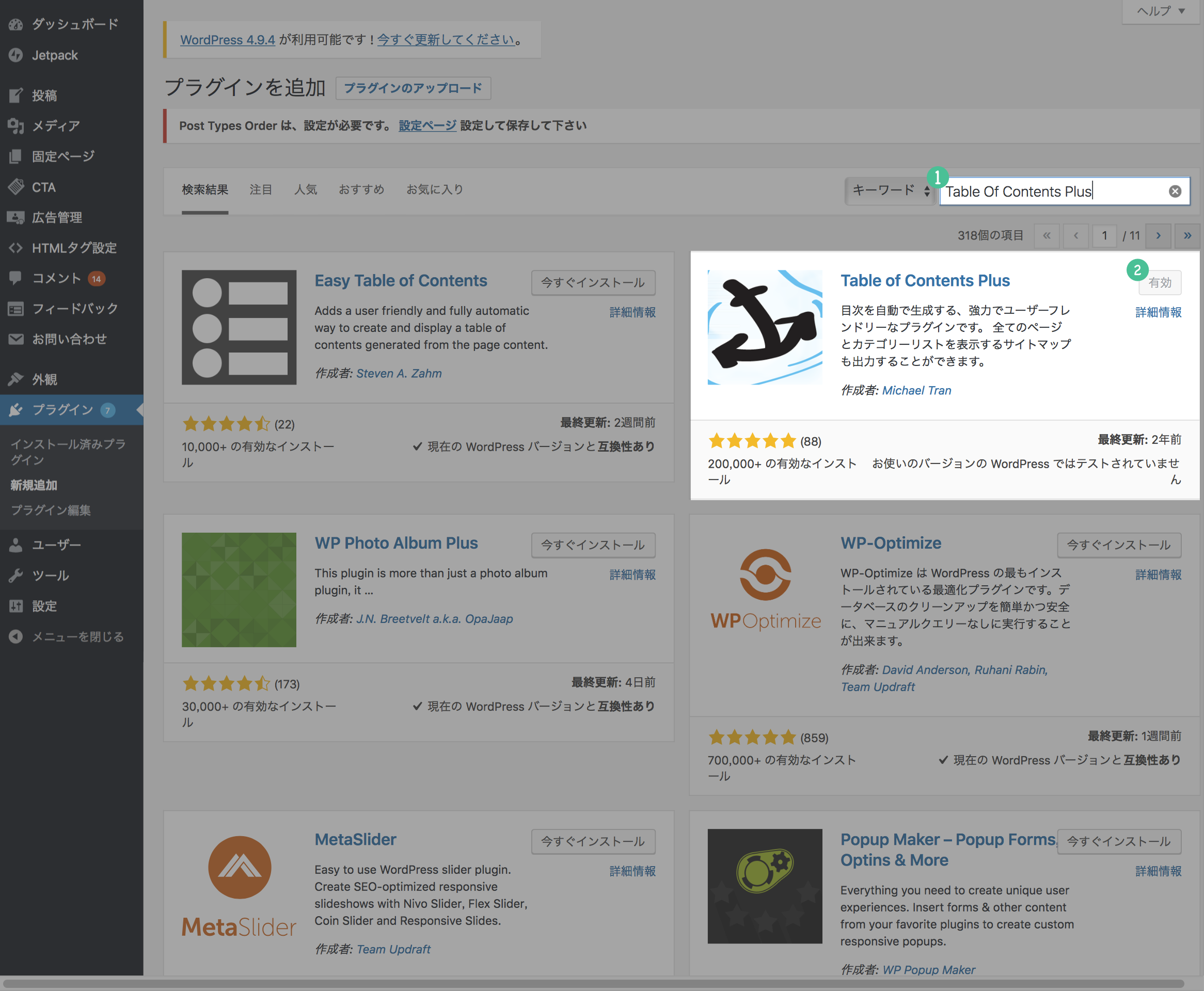
Task: Open 詳細情報 for WP-Optimize
Action: coord(1159,575)
